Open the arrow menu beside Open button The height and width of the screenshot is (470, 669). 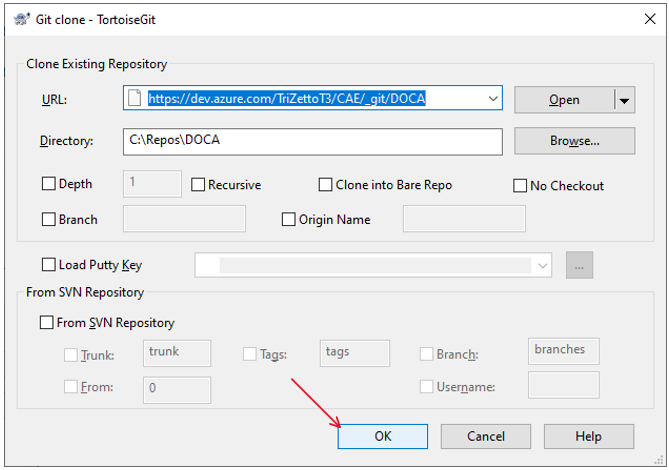coord(624,99)
